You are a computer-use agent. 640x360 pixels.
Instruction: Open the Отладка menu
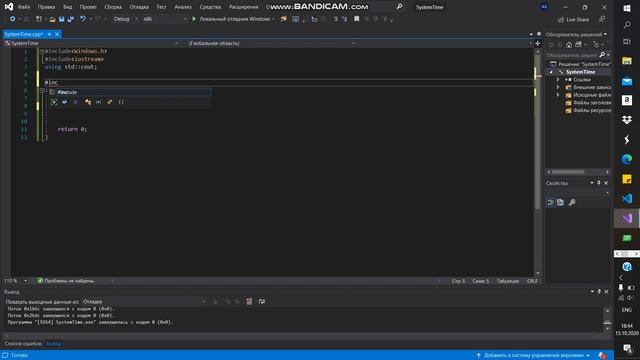click(139, 7)
